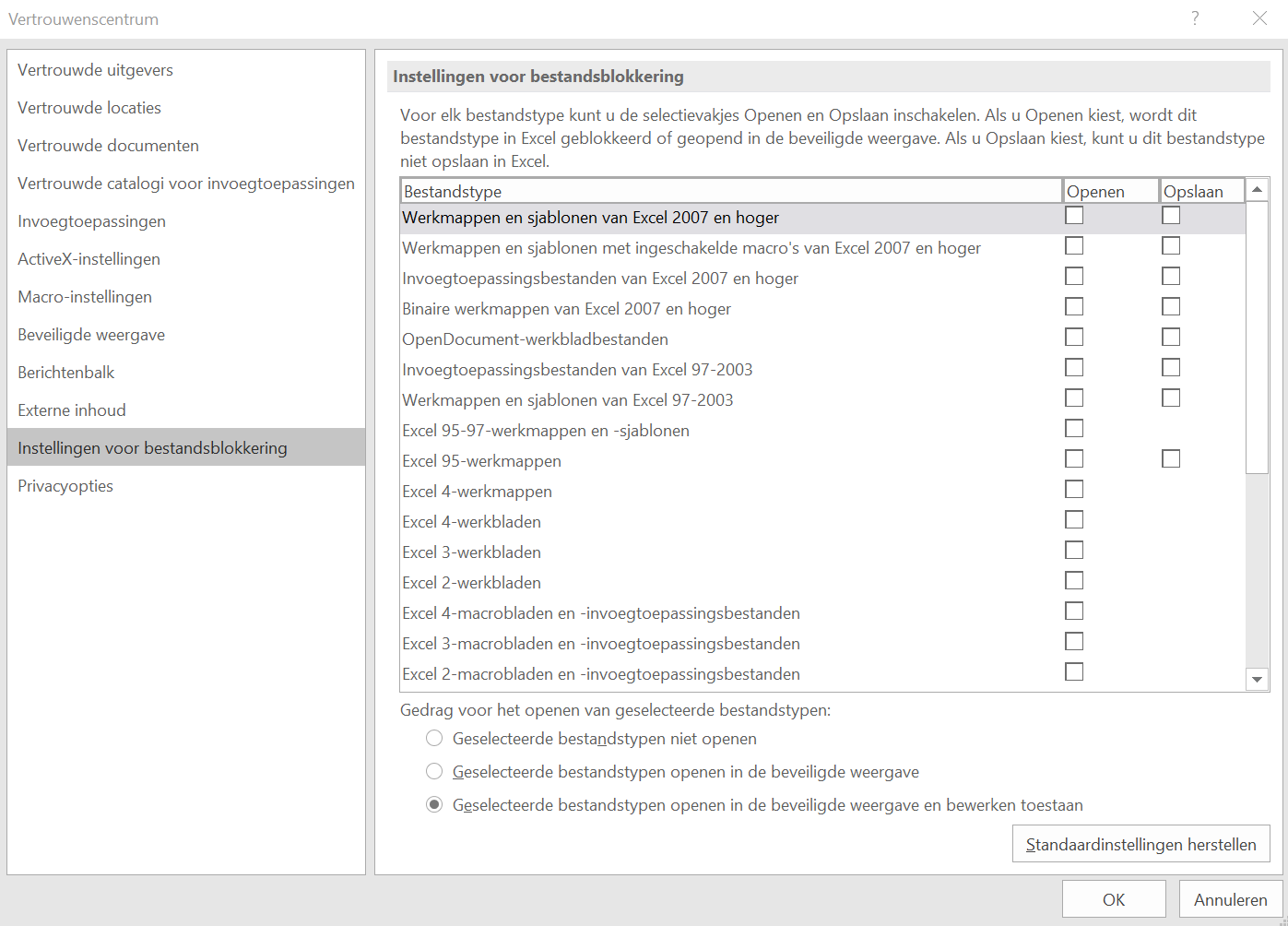The height and width of the screenshot is (926, 1288).
Task: Select row 'Excel 95-werkmappen'
Action: [x=823, y=461]
